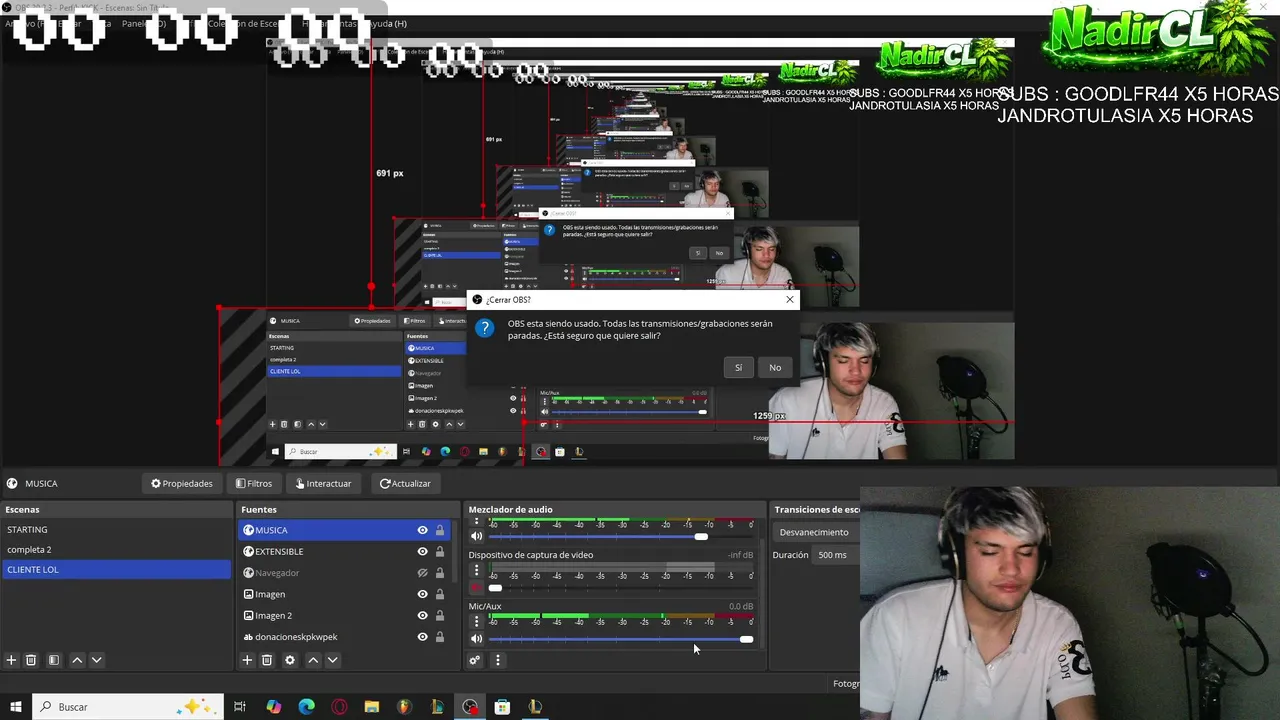
Task: Open Task View from the taskbar
Action: (x=240, y=707)
